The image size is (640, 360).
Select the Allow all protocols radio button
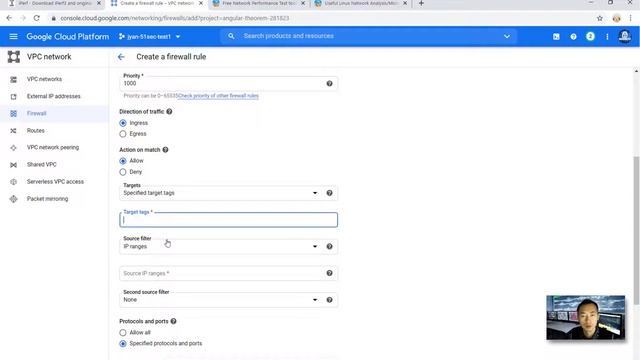123,333
